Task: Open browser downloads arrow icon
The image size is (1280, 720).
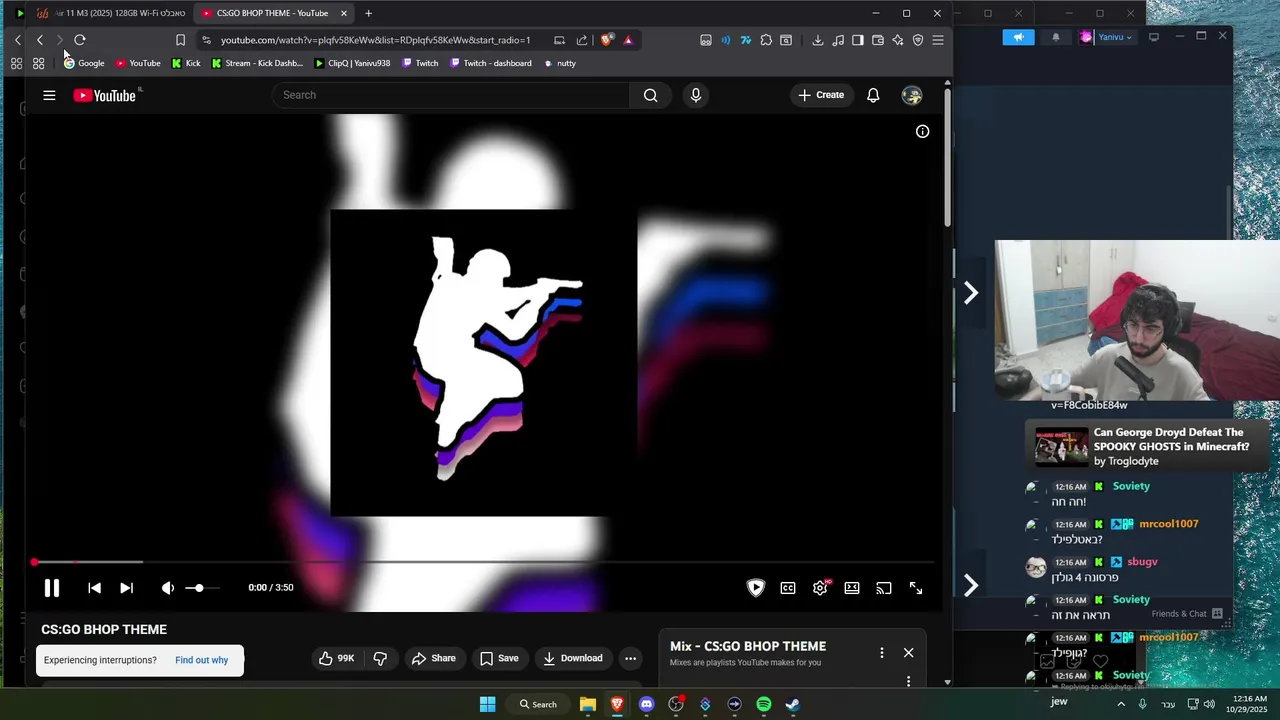Action: click(x=818, y=40)
